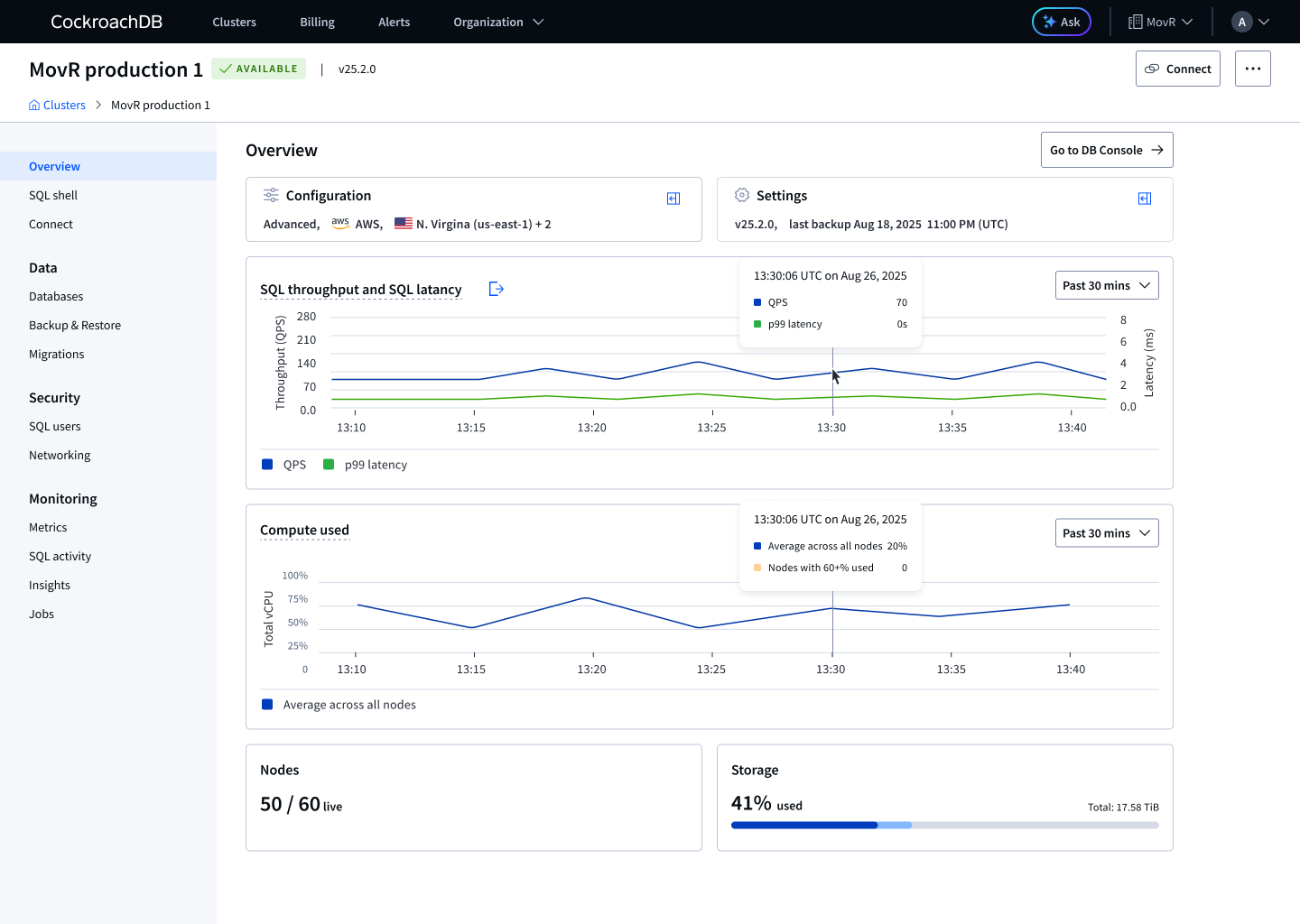The width and height of the screenshot is (1300, 924).
Task: Open Insights in the sidebar
Action: 108,585
